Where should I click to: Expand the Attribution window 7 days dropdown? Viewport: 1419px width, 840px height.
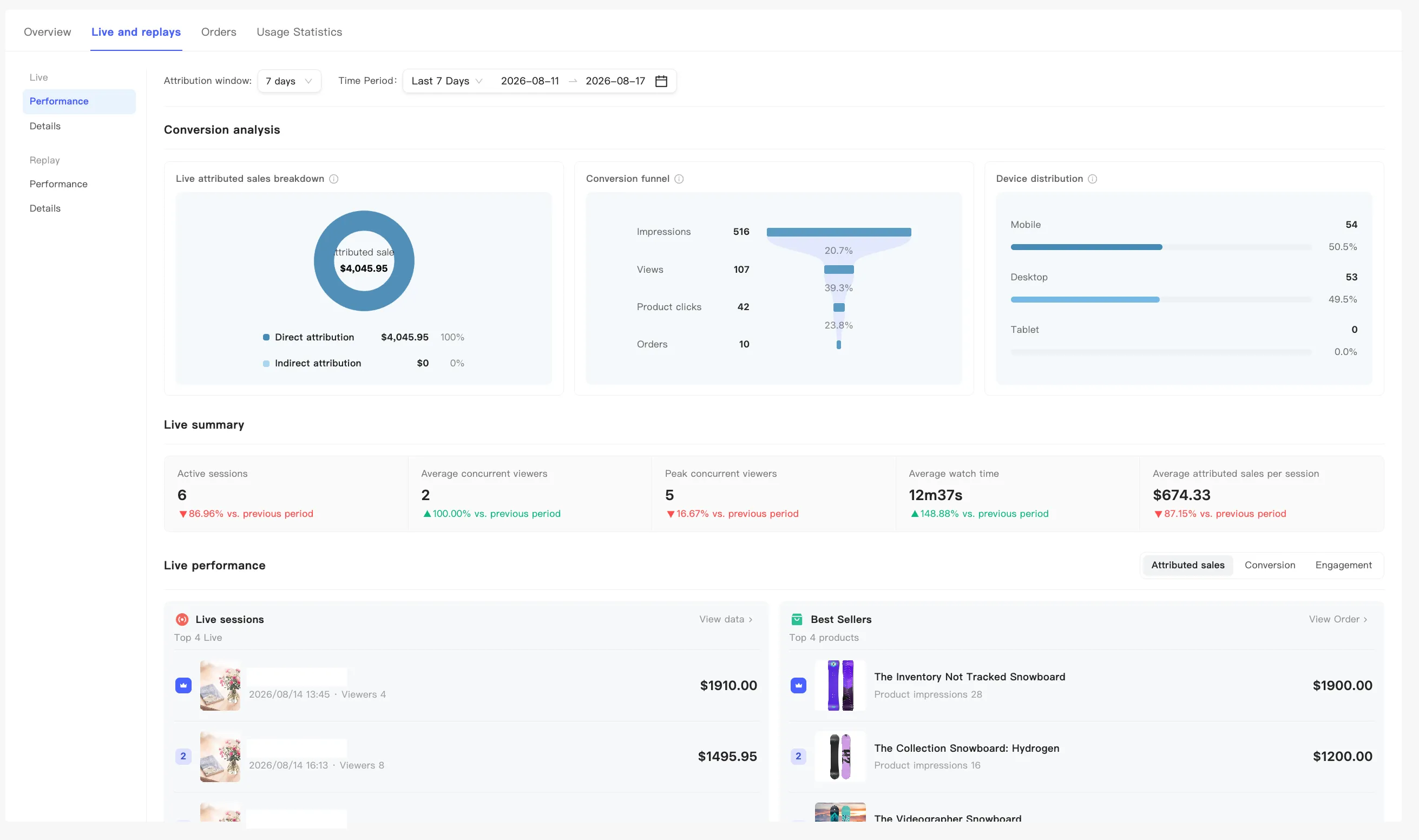click(289, 81)
